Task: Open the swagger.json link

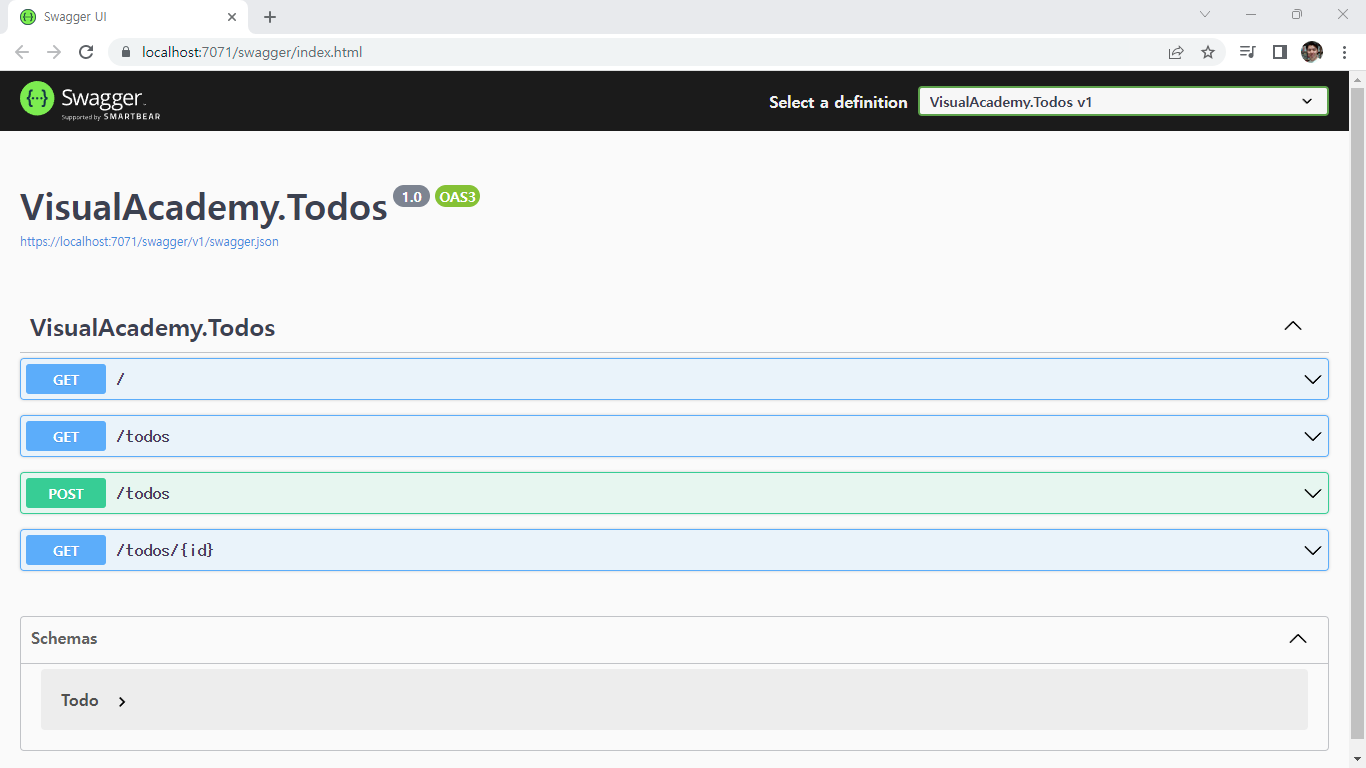Action: pyautogui.click(x=149, y=242)
